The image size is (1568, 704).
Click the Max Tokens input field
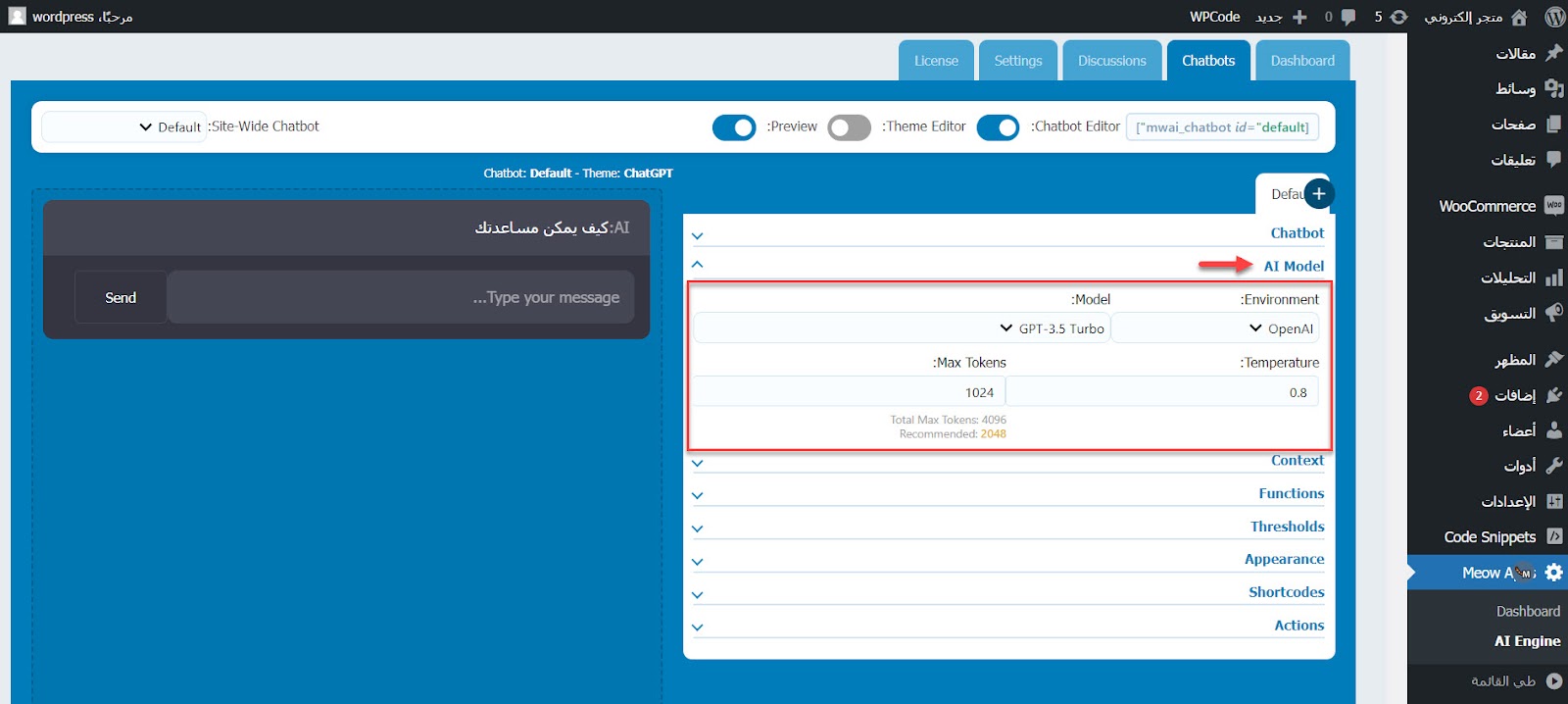click(850, 392)
